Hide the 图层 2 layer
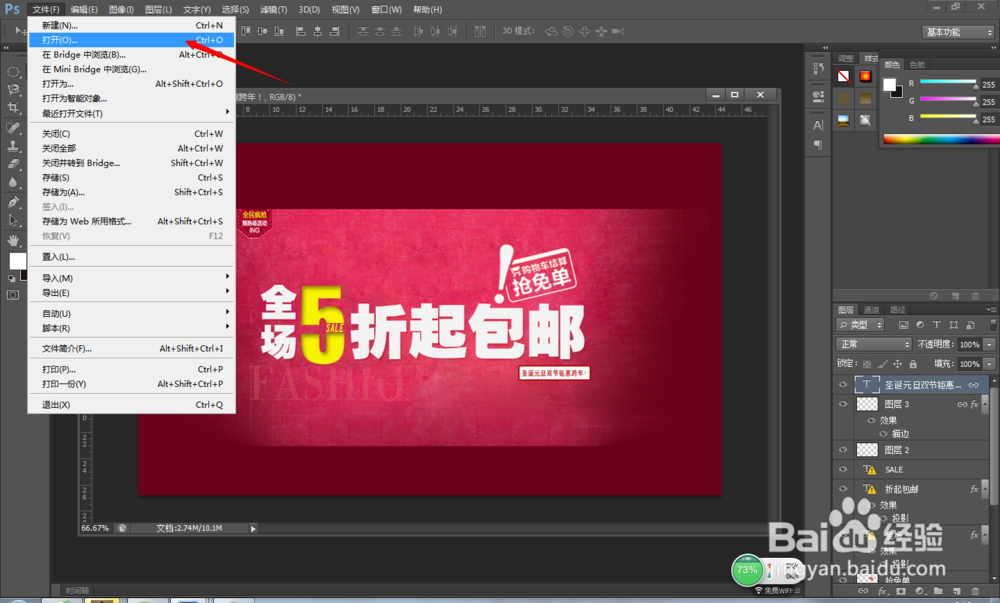Viewport: 1000px width, 603px height. (x=843, y=450)
